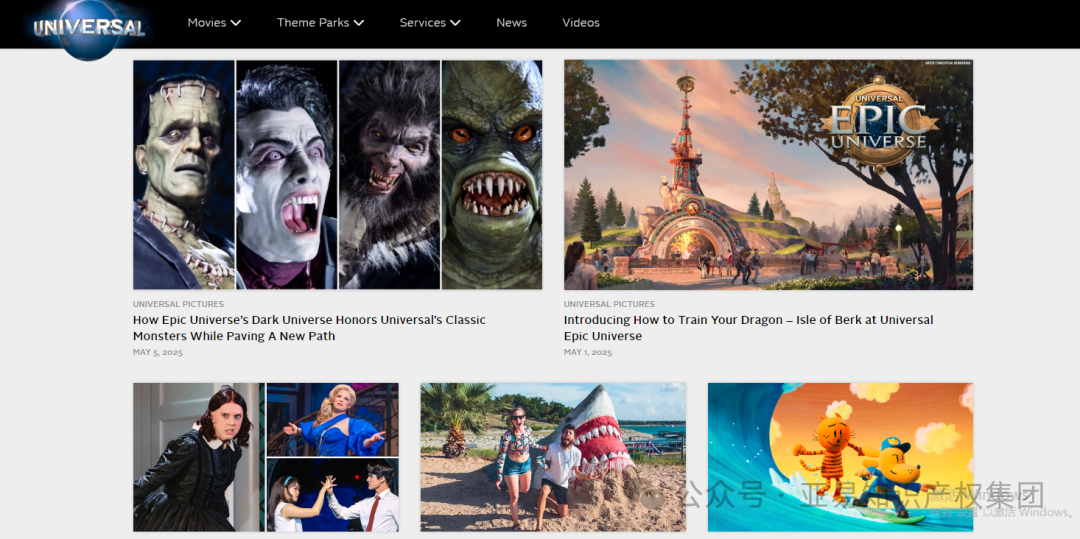The image size is (1080, 539).
Task: Select the Frankenstein monster image panel
Action: coord(184,175)
